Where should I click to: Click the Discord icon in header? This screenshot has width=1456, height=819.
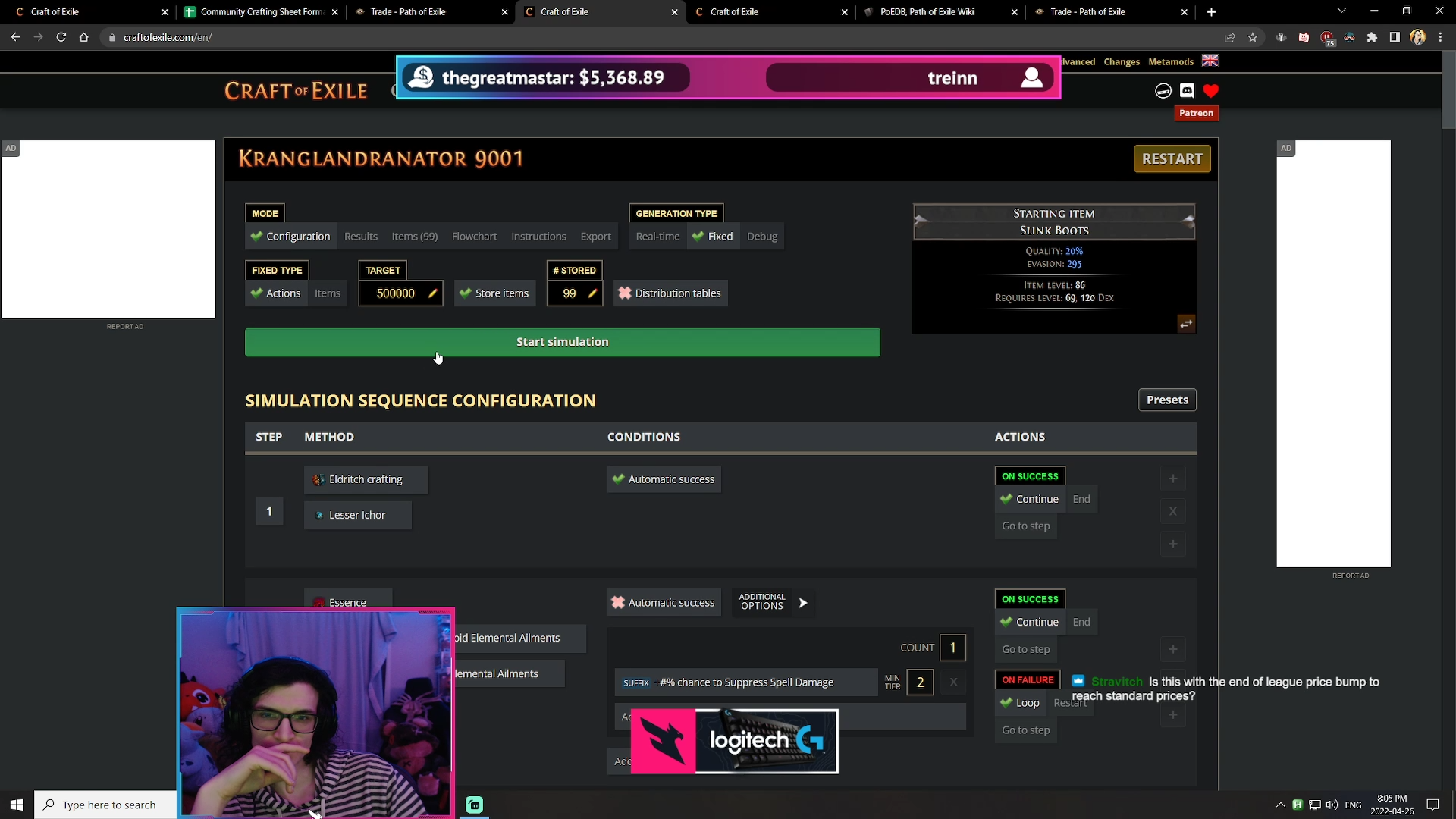click(1187, 91)
